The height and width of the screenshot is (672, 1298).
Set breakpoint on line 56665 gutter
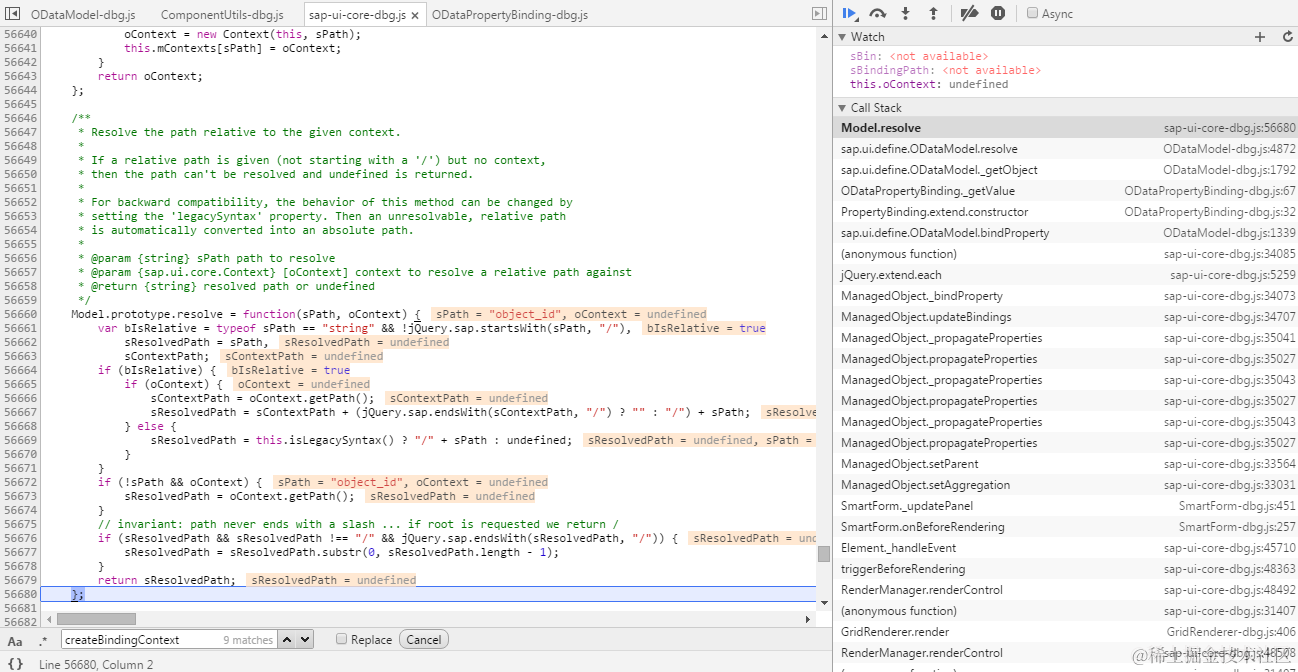[x=20, y=384]
